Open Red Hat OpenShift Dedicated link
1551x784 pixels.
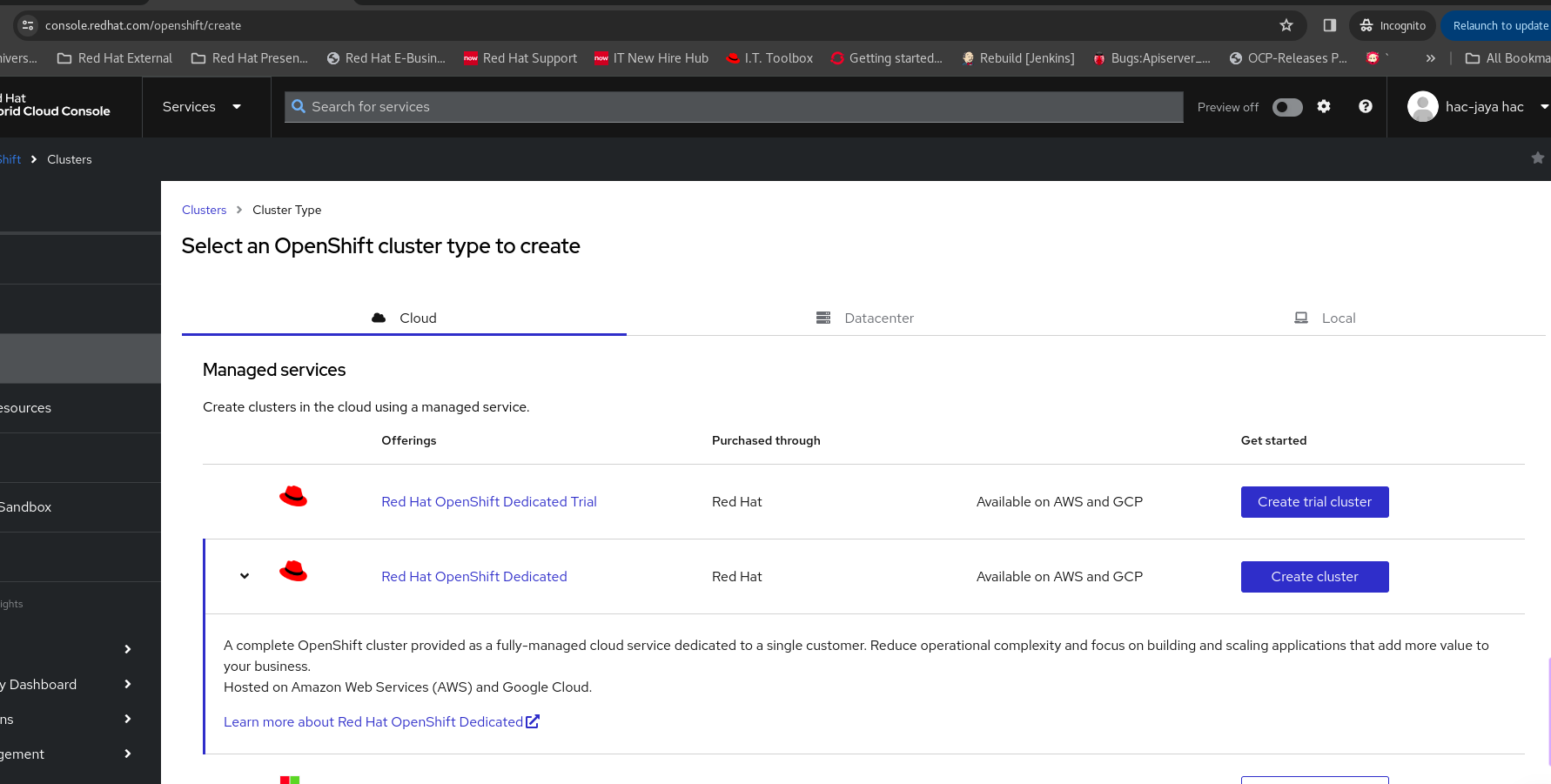(x=474, y=577)
